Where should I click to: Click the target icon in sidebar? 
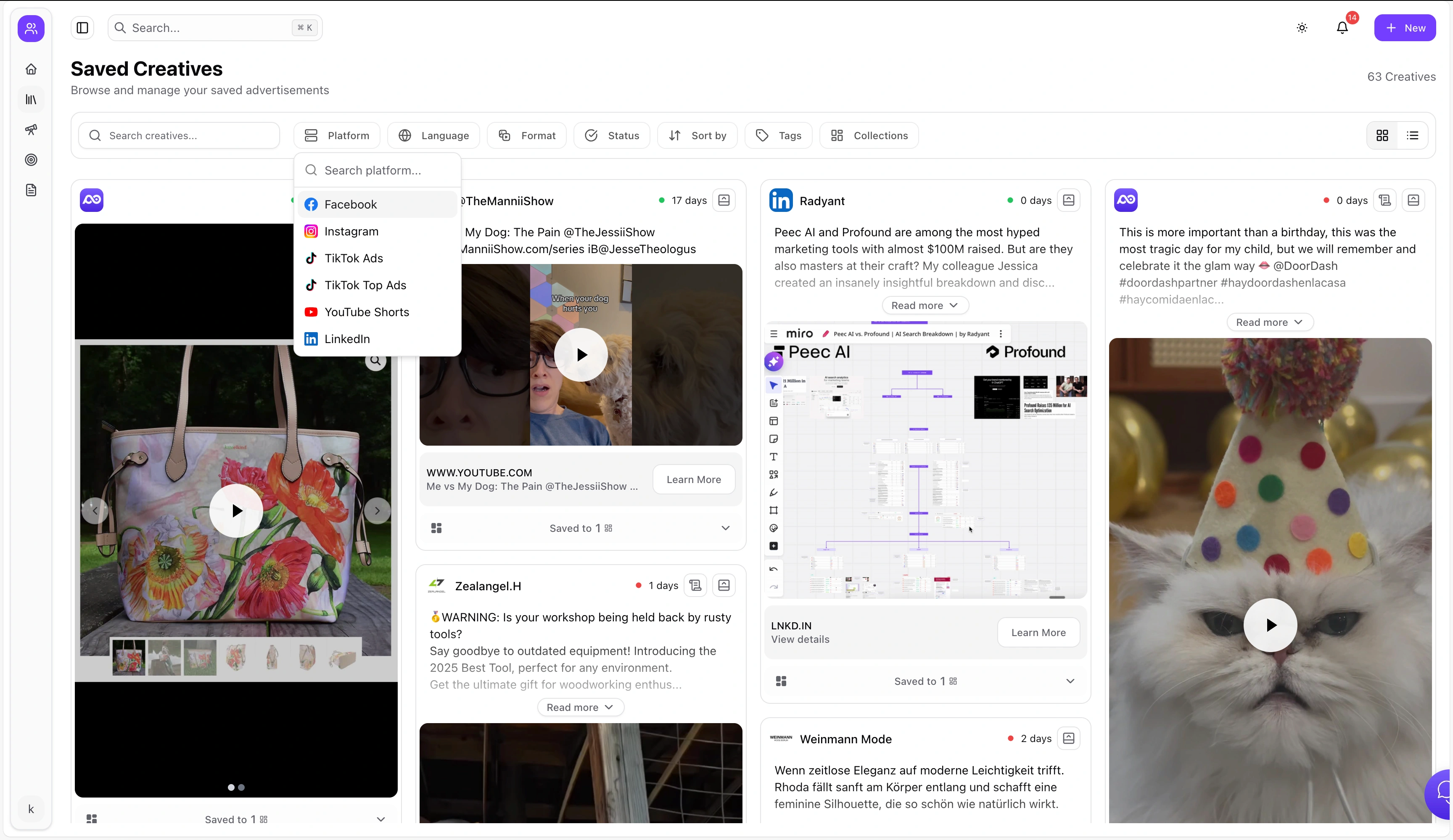31,160
